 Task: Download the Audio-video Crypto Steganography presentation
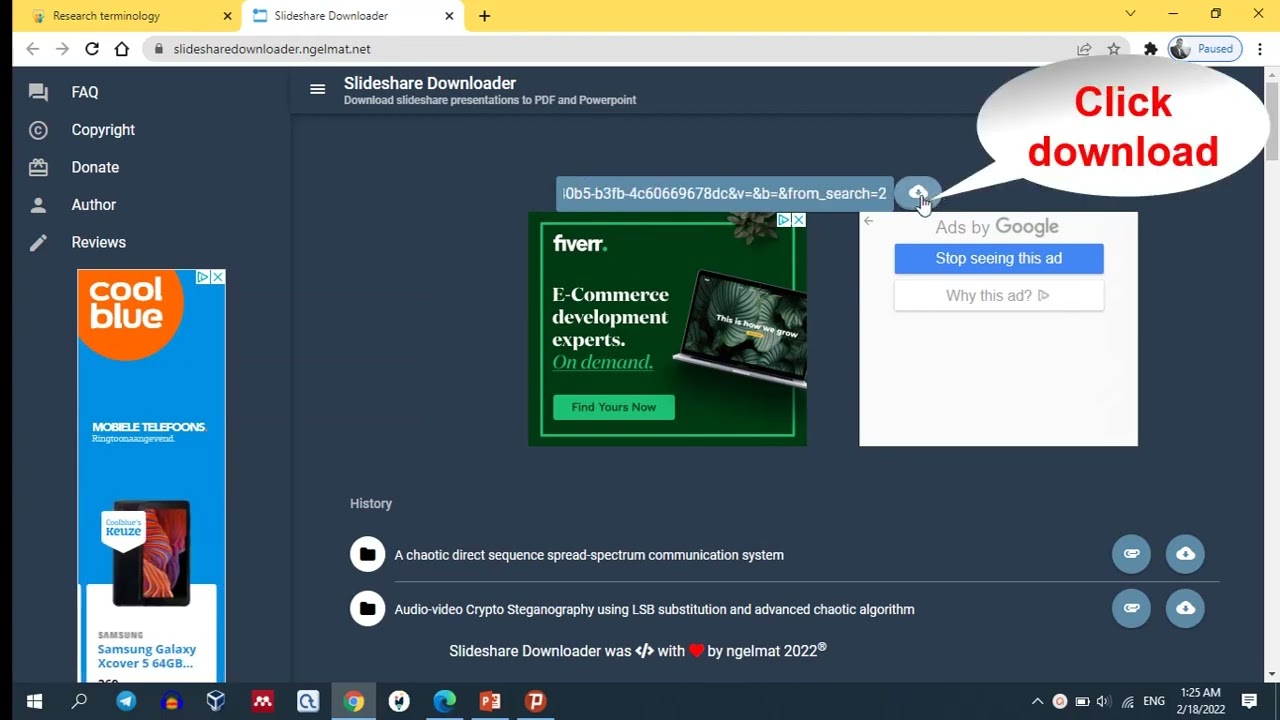click(x=1185, y=608)
